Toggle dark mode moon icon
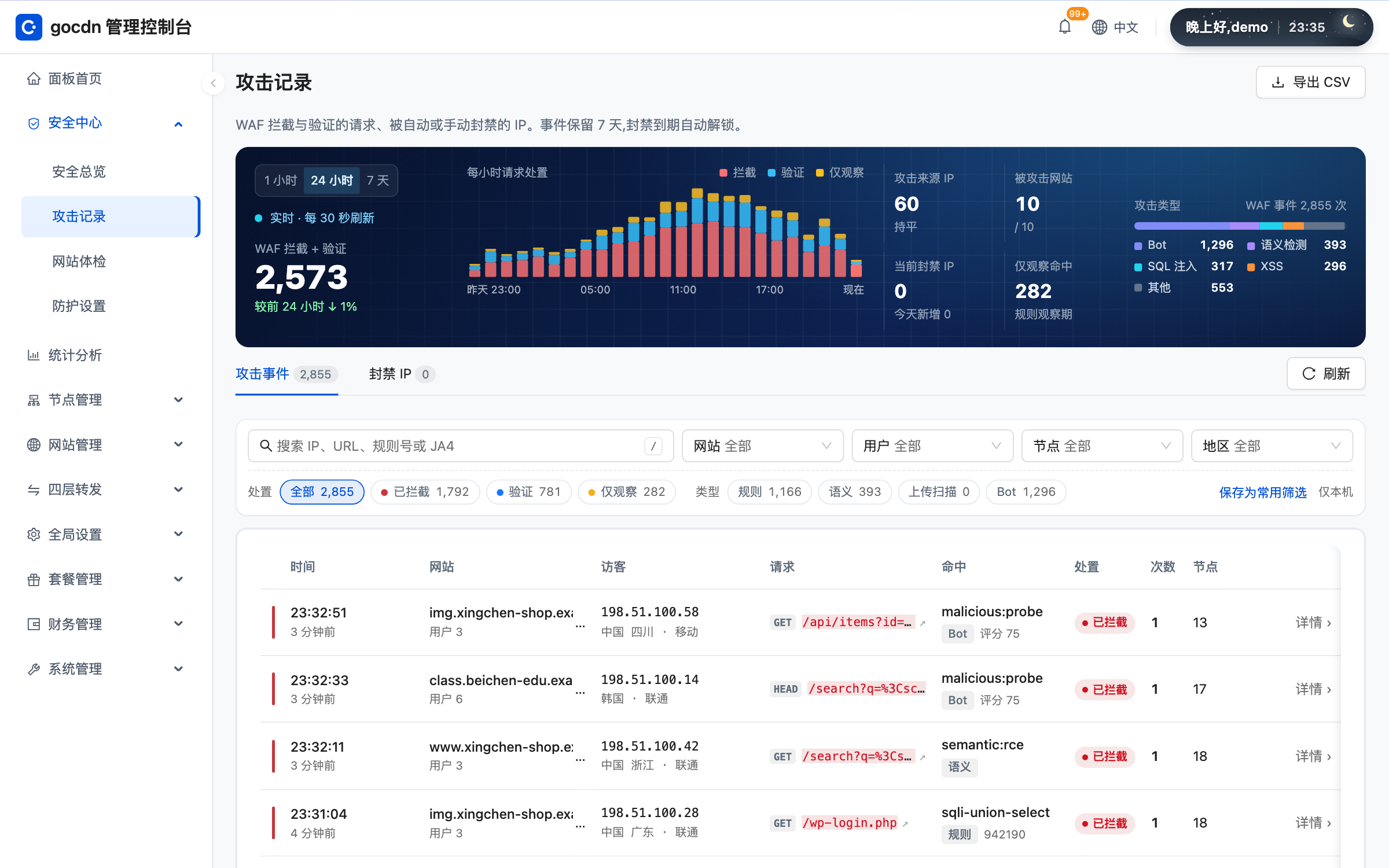 pyautogui.click(x=1348, y=22)
